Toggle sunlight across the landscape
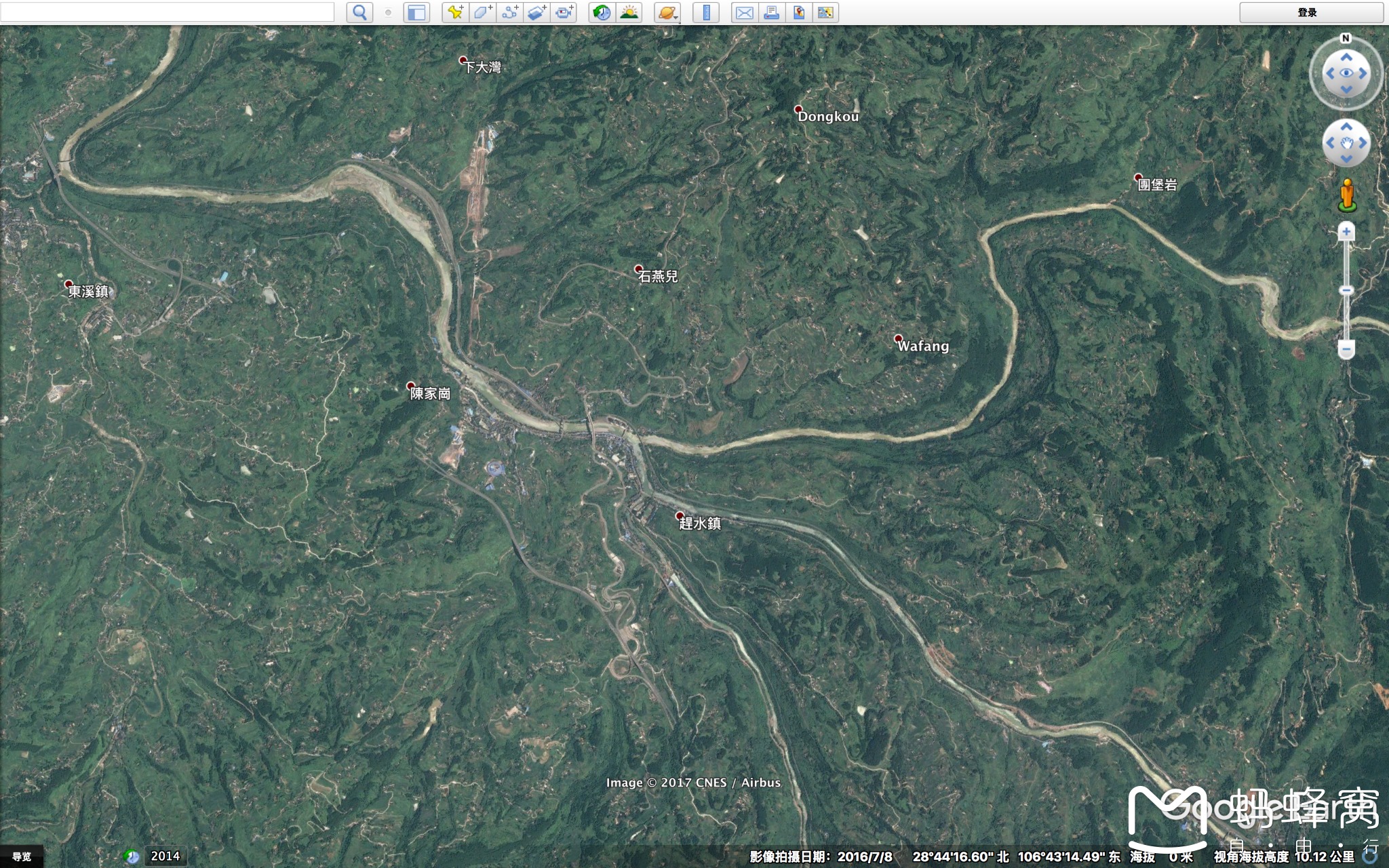The image size is (1389, 868). coord(629,12)
